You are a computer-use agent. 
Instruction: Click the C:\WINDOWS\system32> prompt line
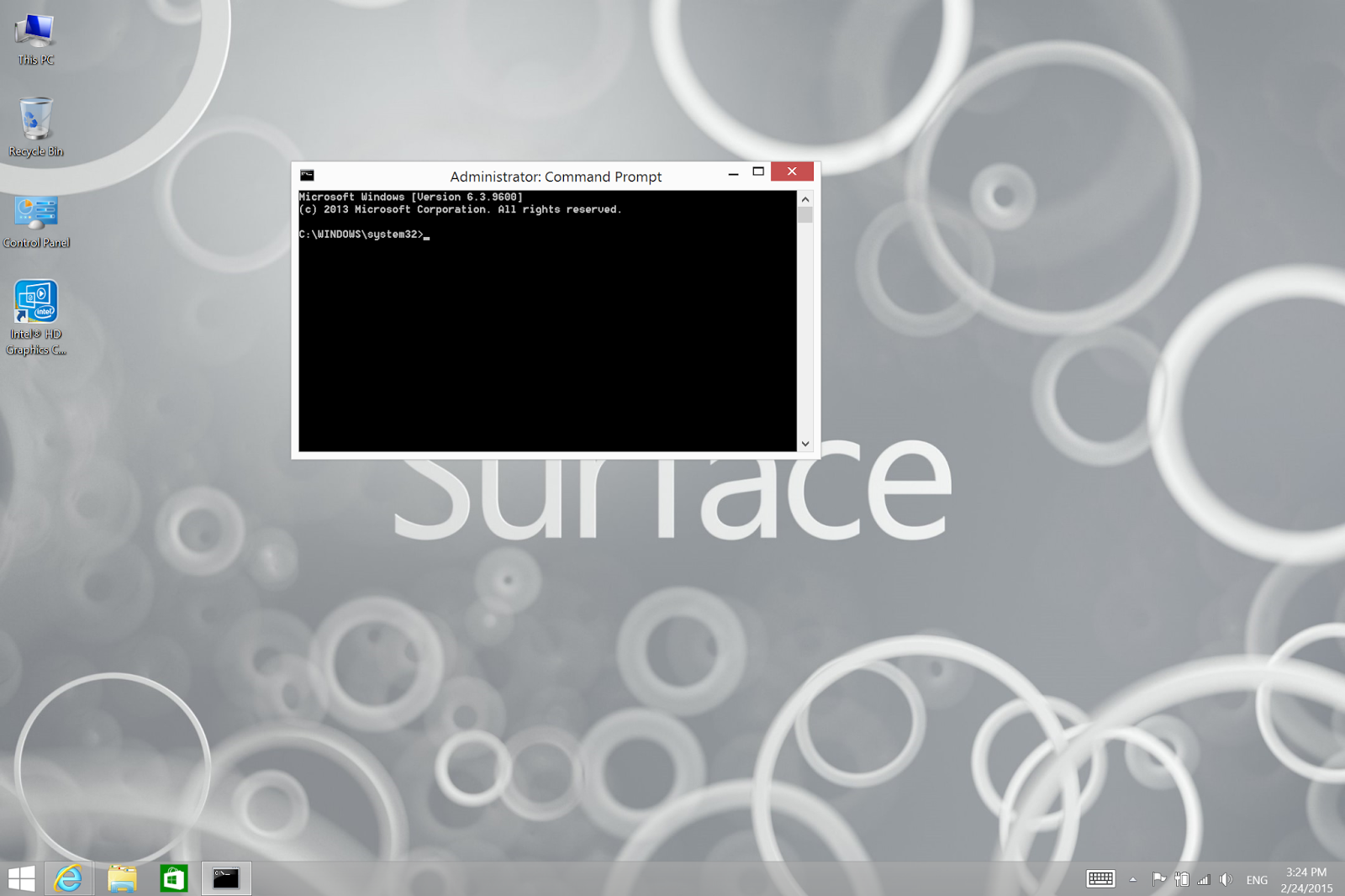coord(364,235)
